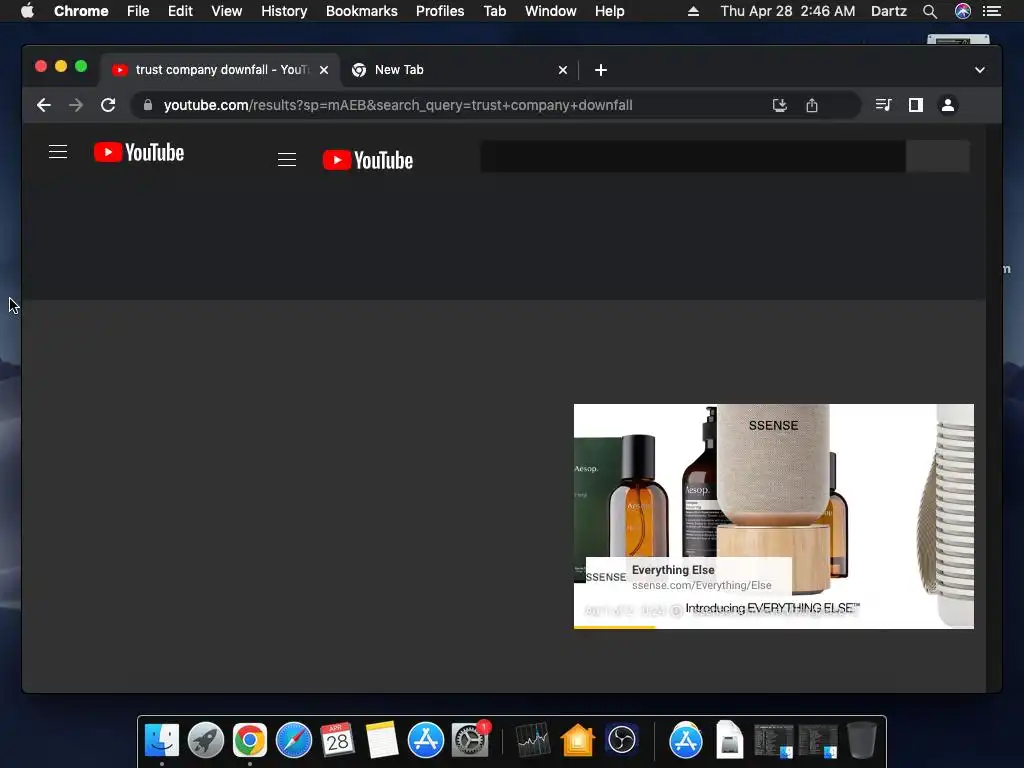Open a new tab with plus button
1024x768 pixels.
click(601, 70)
